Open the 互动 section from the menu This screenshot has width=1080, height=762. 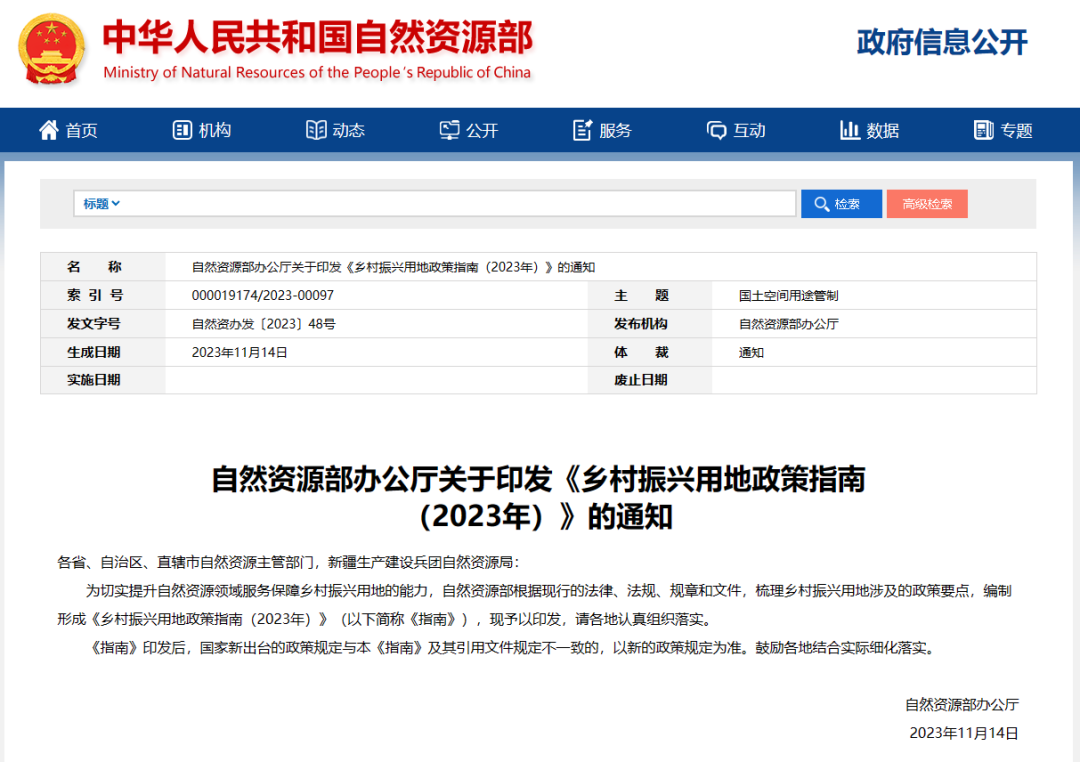pyautogui.click(x=735, y=129)
